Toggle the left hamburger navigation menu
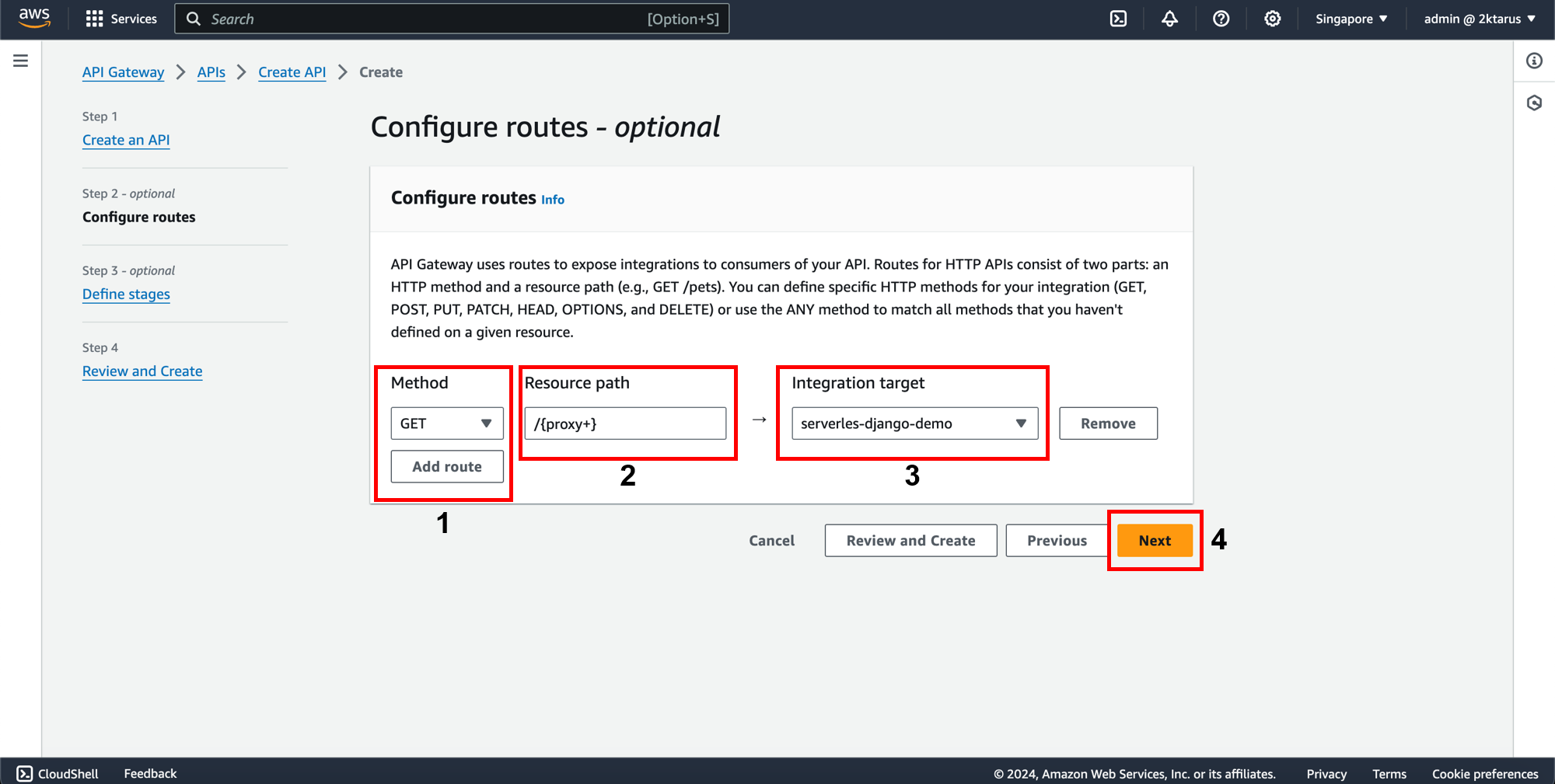This screenshot has height=784, width=1555. (x=21, y=61)
